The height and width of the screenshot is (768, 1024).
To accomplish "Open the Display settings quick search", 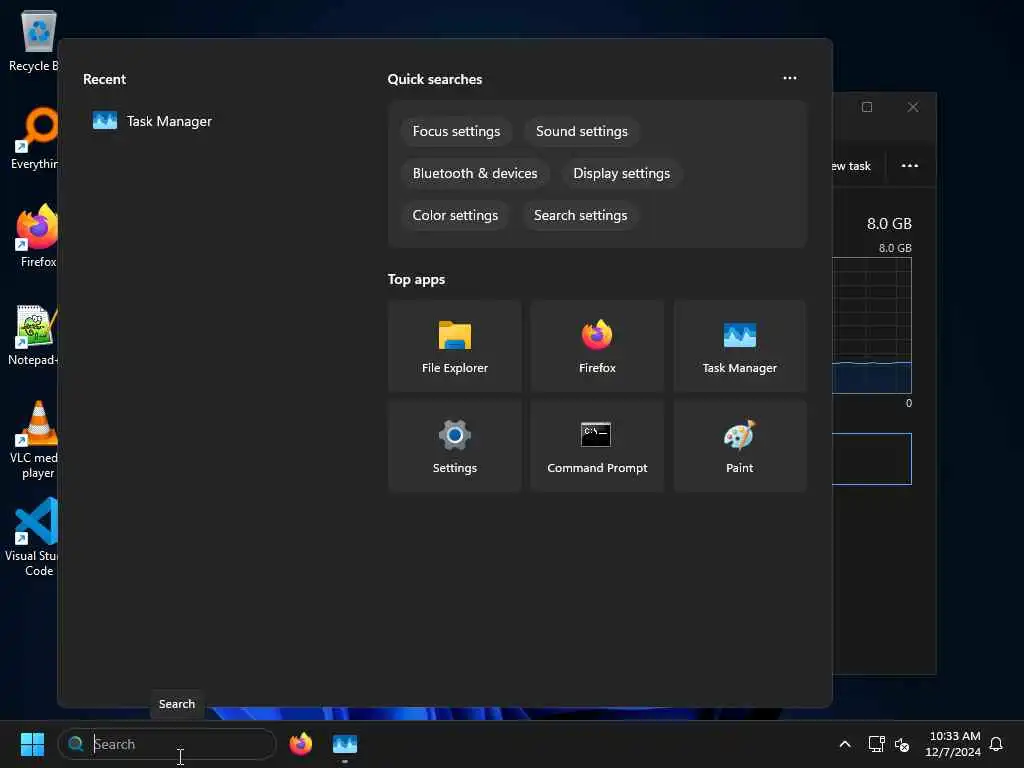I will point(621,173).
